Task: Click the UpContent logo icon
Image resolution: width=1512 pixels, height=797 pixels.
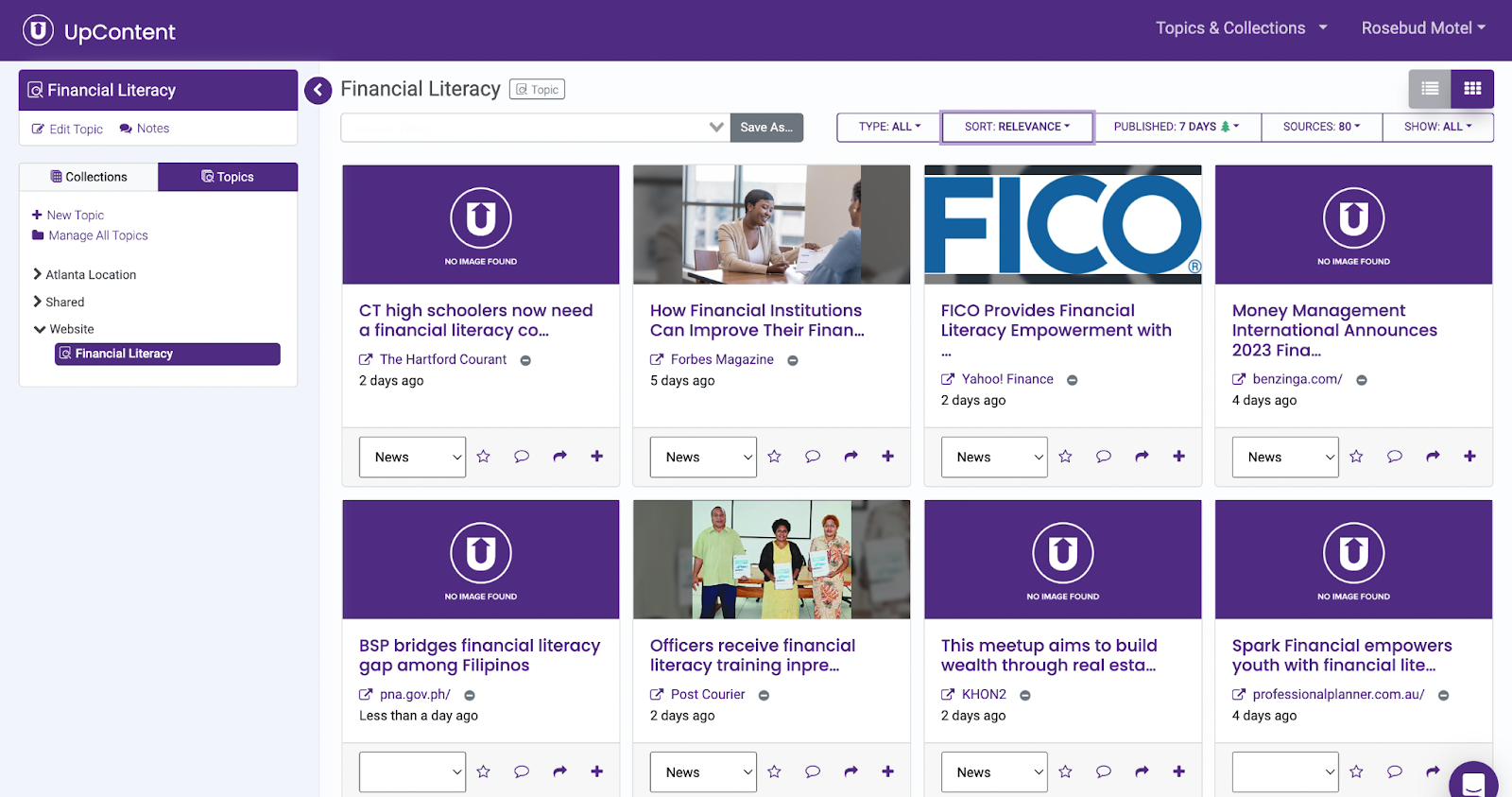Action: click(x=38, y=30)
